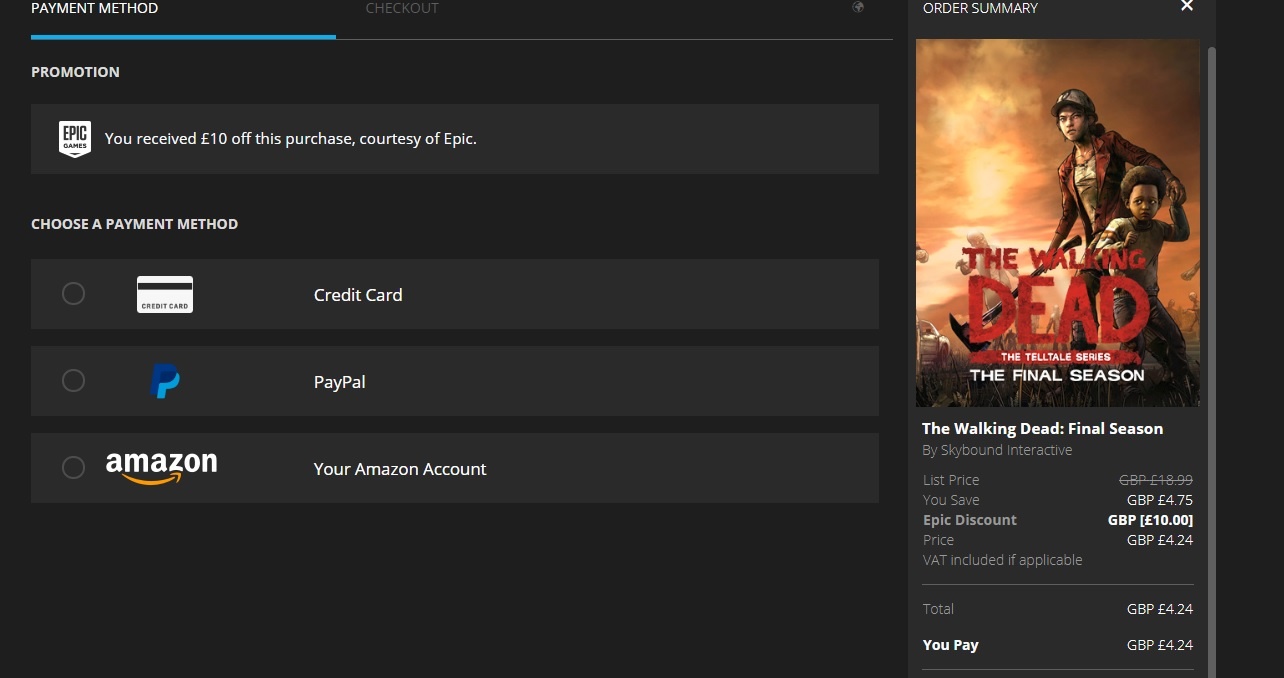Click the 'PayPal' label text
Screen dimensions: 1284x678
(340, 382)
